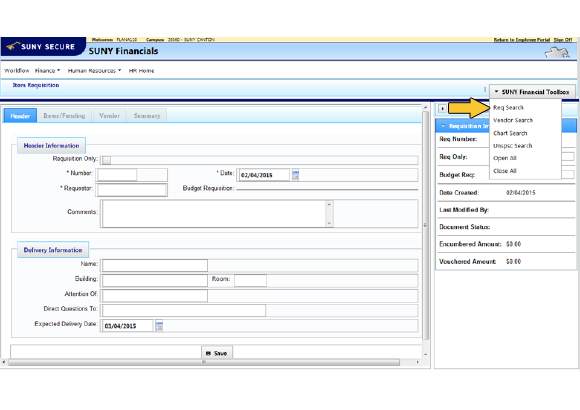
Task: Click the Expected Delivery Date field
Action: (127, 326)
